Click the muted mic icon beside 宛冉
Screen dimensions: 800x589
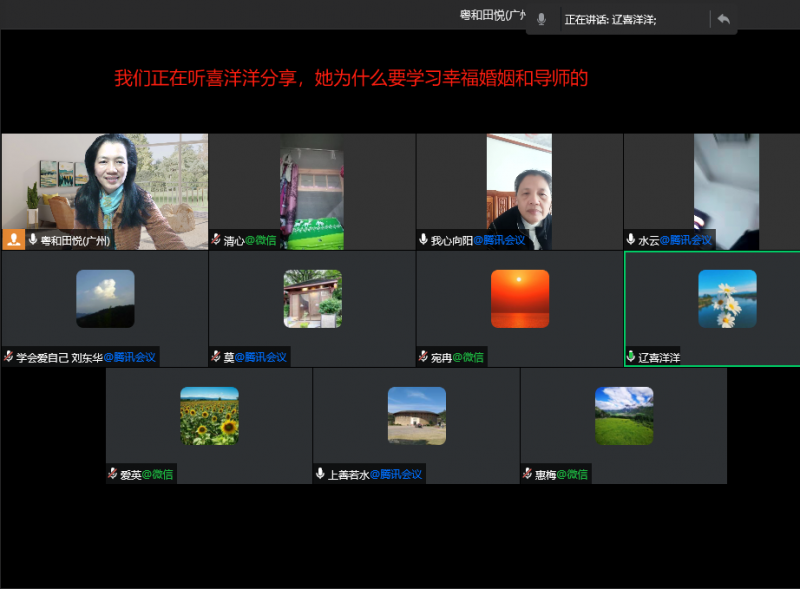click(424, 357)
